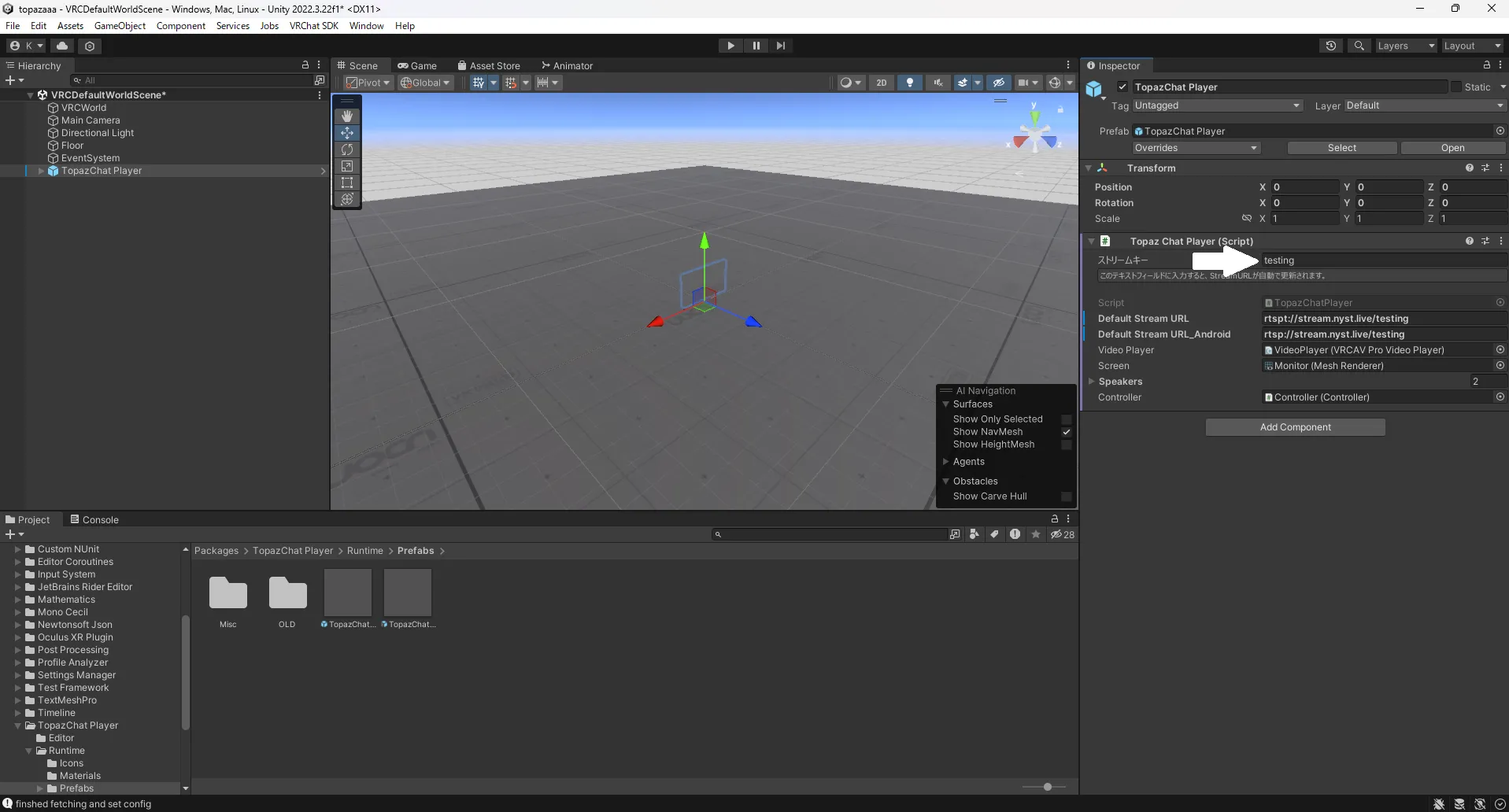The height and width of the screenshot is (812, 1509).
Task: Disable Show NavMesh checkbox
Action: 1067,432
